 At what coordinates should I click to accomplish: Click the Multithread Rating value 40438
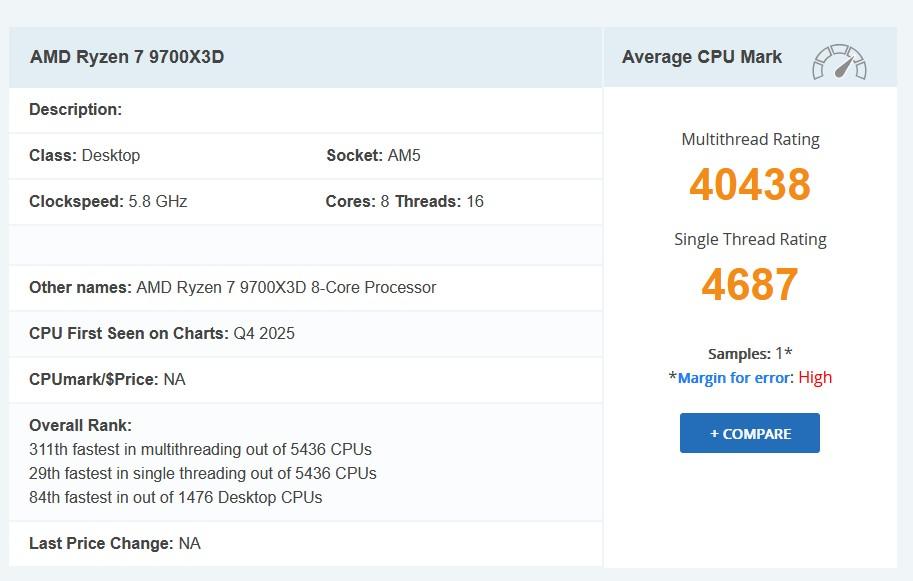(750, 184)
